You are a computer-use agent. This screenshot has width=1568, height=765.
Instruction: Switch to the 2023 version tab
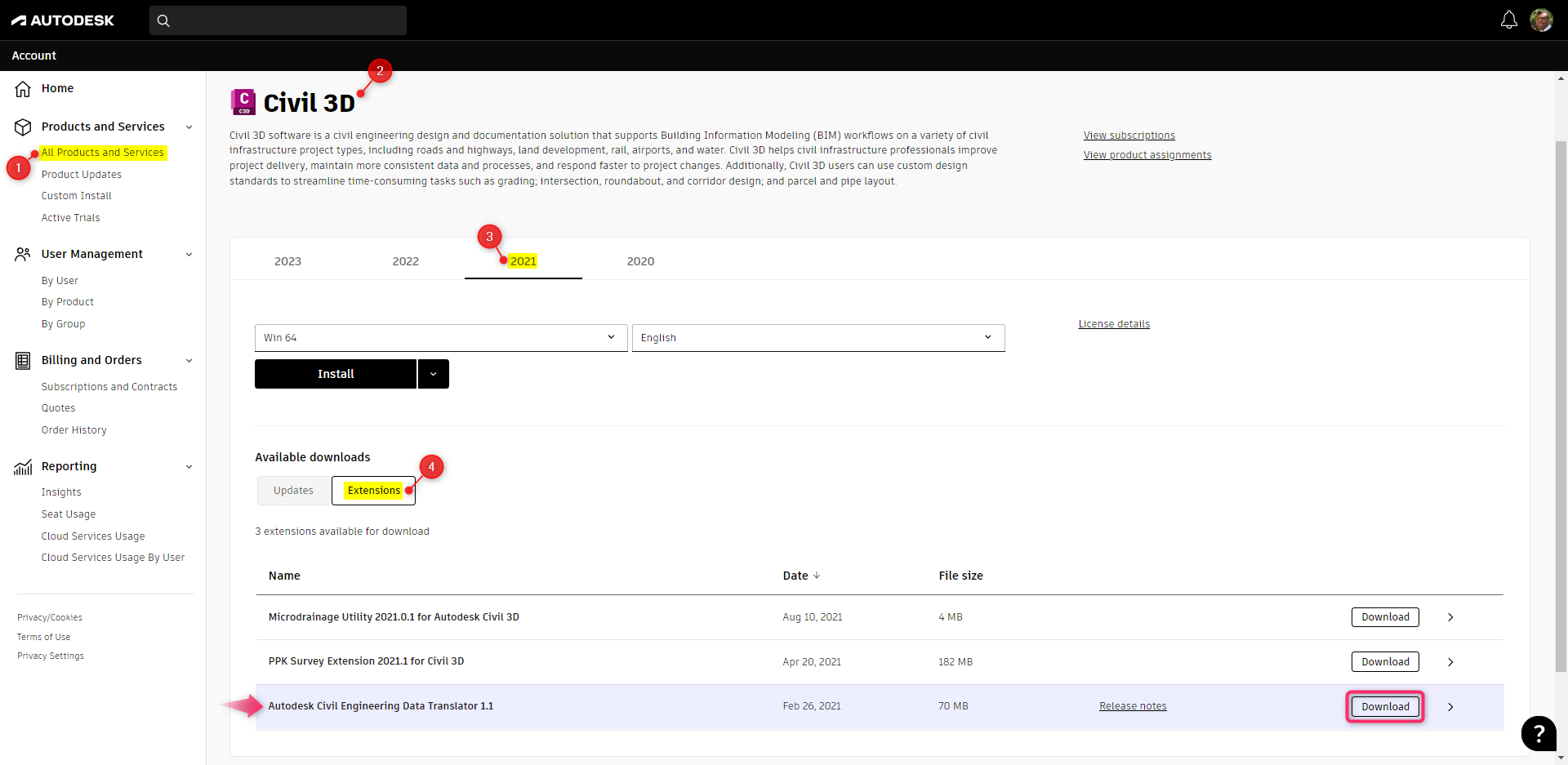point(287,261)
